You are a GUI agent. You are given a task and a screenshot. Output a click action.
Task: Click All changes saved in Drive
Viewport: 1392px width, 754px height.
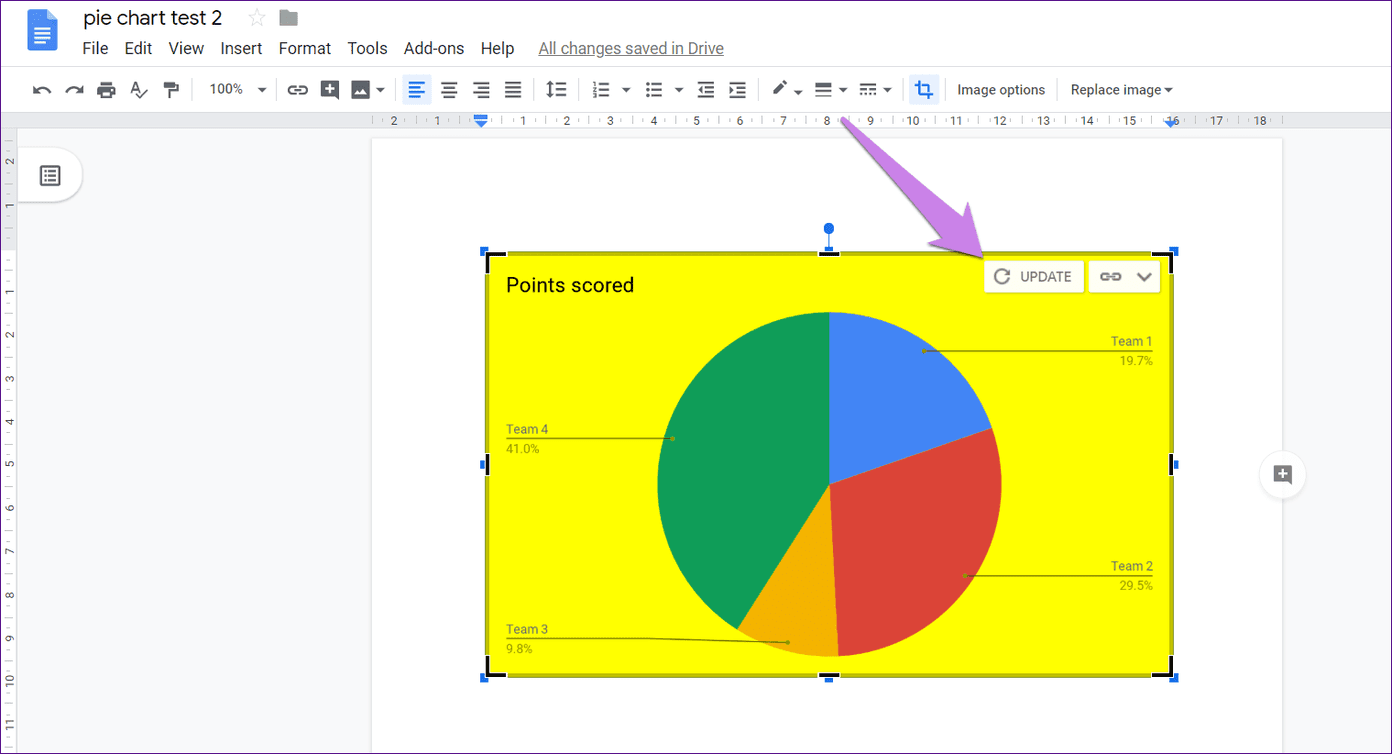[x=631, y=48]
